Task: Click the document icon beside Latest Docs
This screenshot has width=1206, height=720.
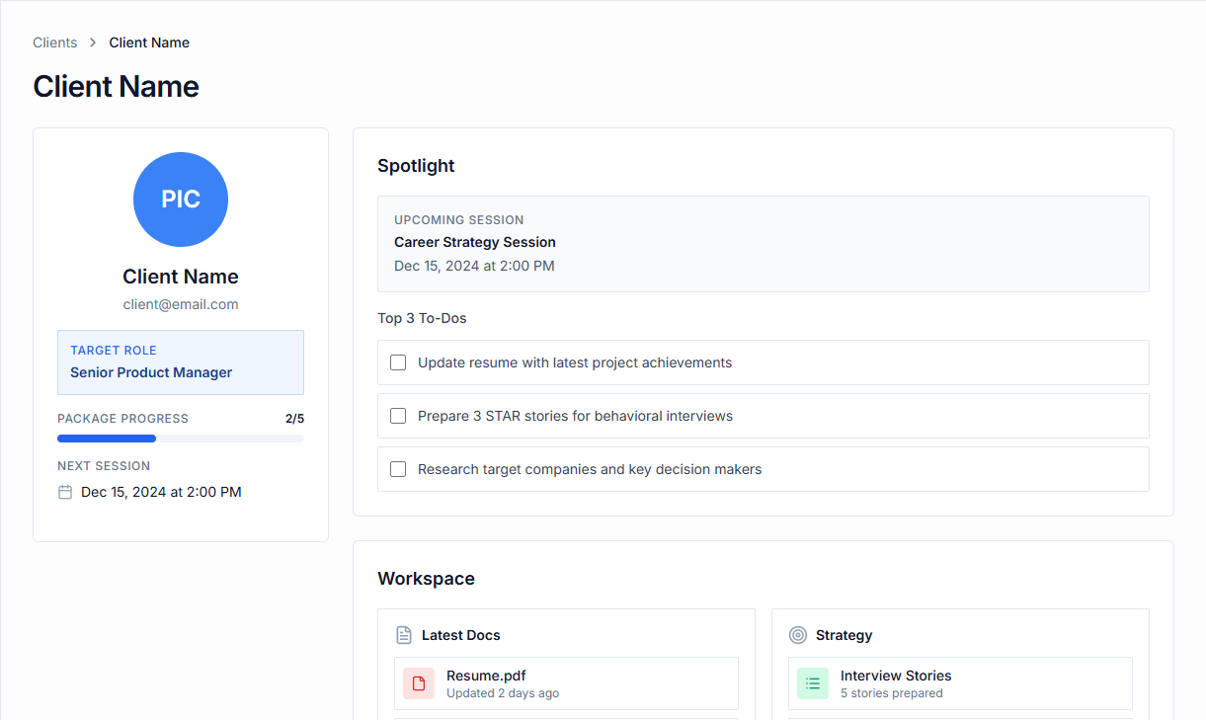Action: [403, 634]
